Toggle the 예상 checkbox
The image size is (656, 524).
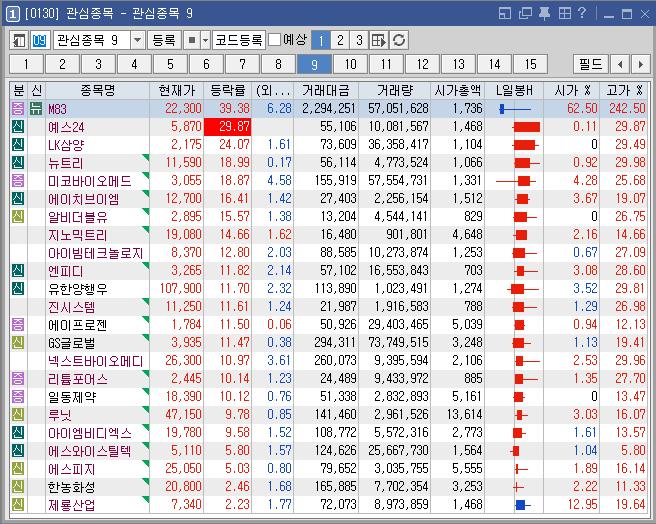coord(275,40)
